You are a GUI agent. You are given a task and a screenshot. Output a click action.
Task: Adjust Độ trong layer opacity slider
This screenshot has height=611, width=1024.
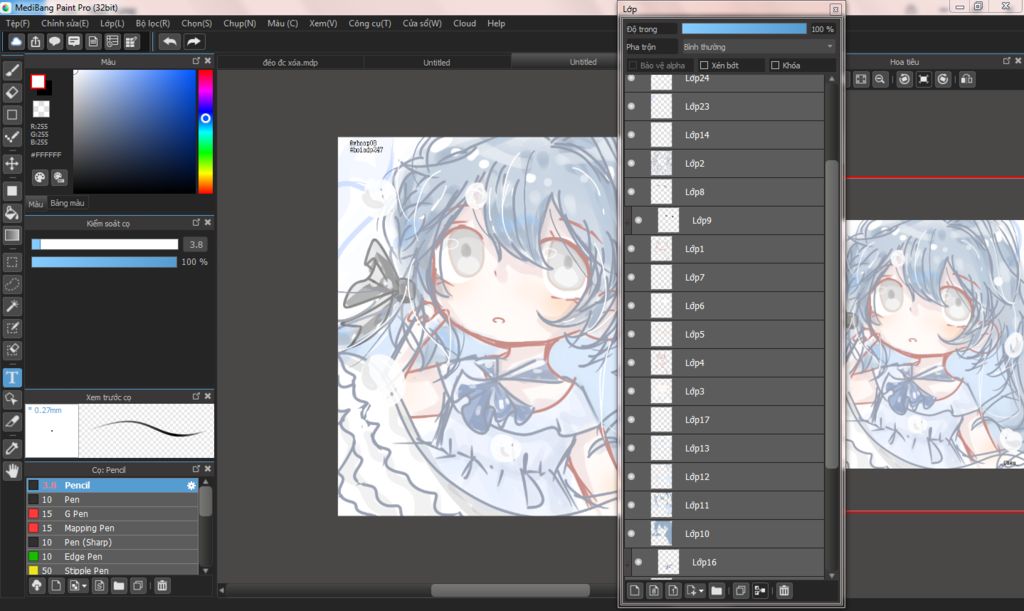[x=744, y=29]
